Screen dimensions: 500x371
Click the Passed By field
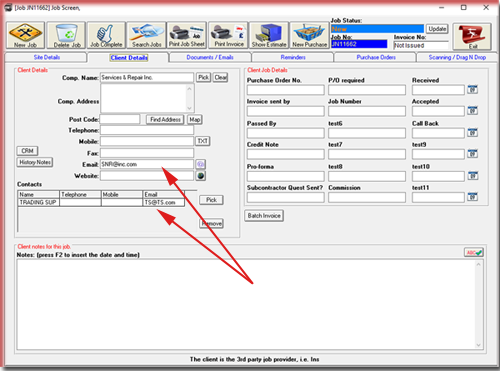[x=285, y=133]
